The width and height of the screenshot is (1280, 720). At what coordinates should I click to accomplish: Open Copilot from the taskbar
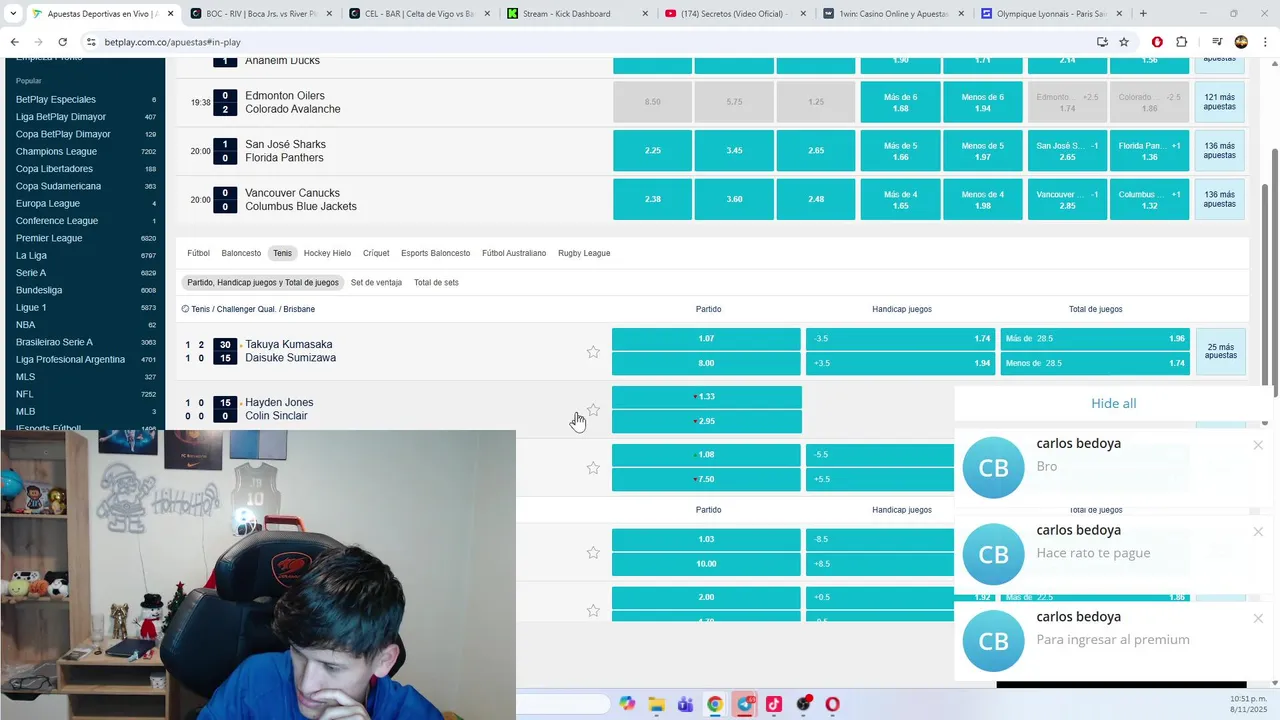point(627,704)
